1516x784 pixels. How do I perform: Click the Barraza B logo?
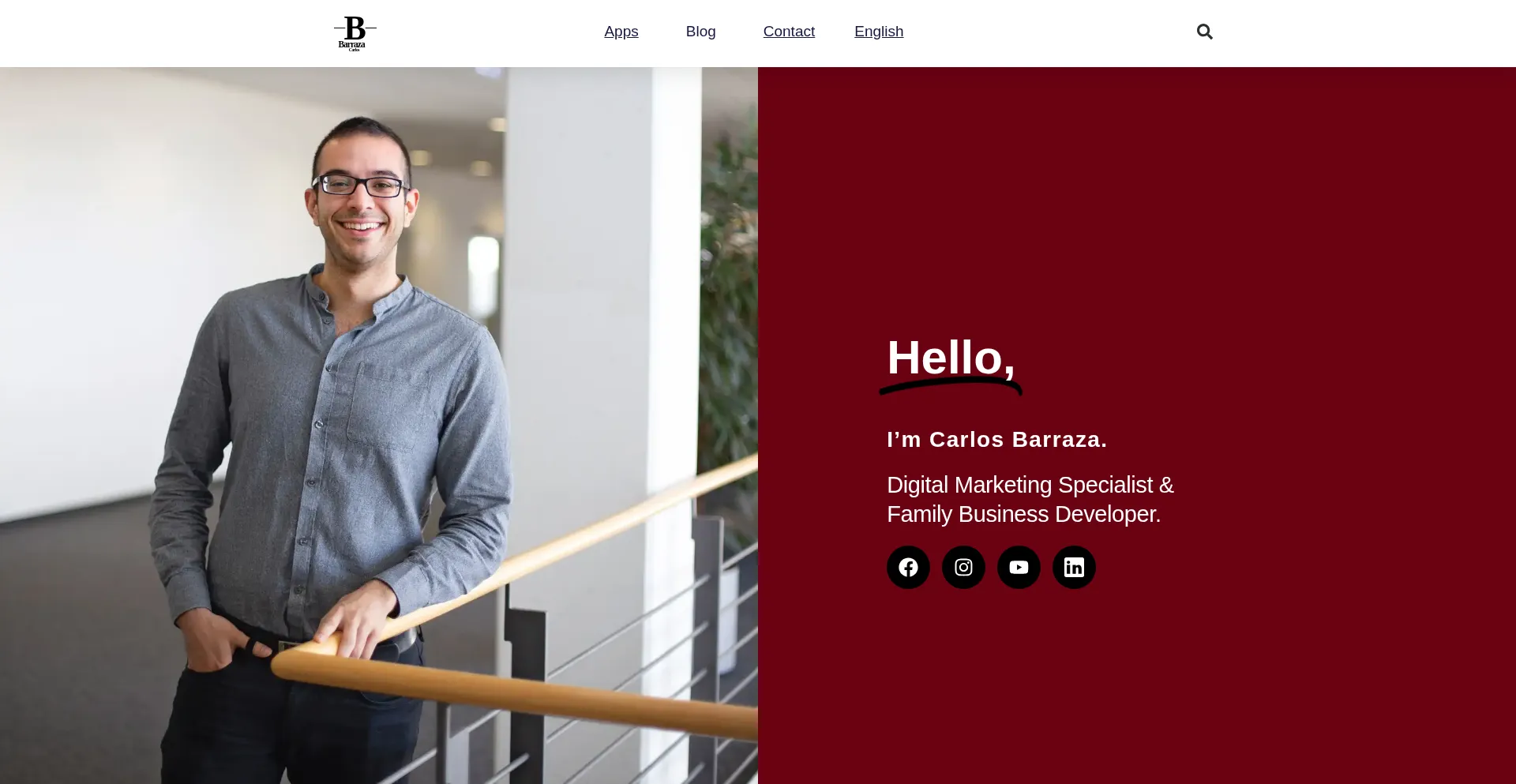click(x=355, y=33)
